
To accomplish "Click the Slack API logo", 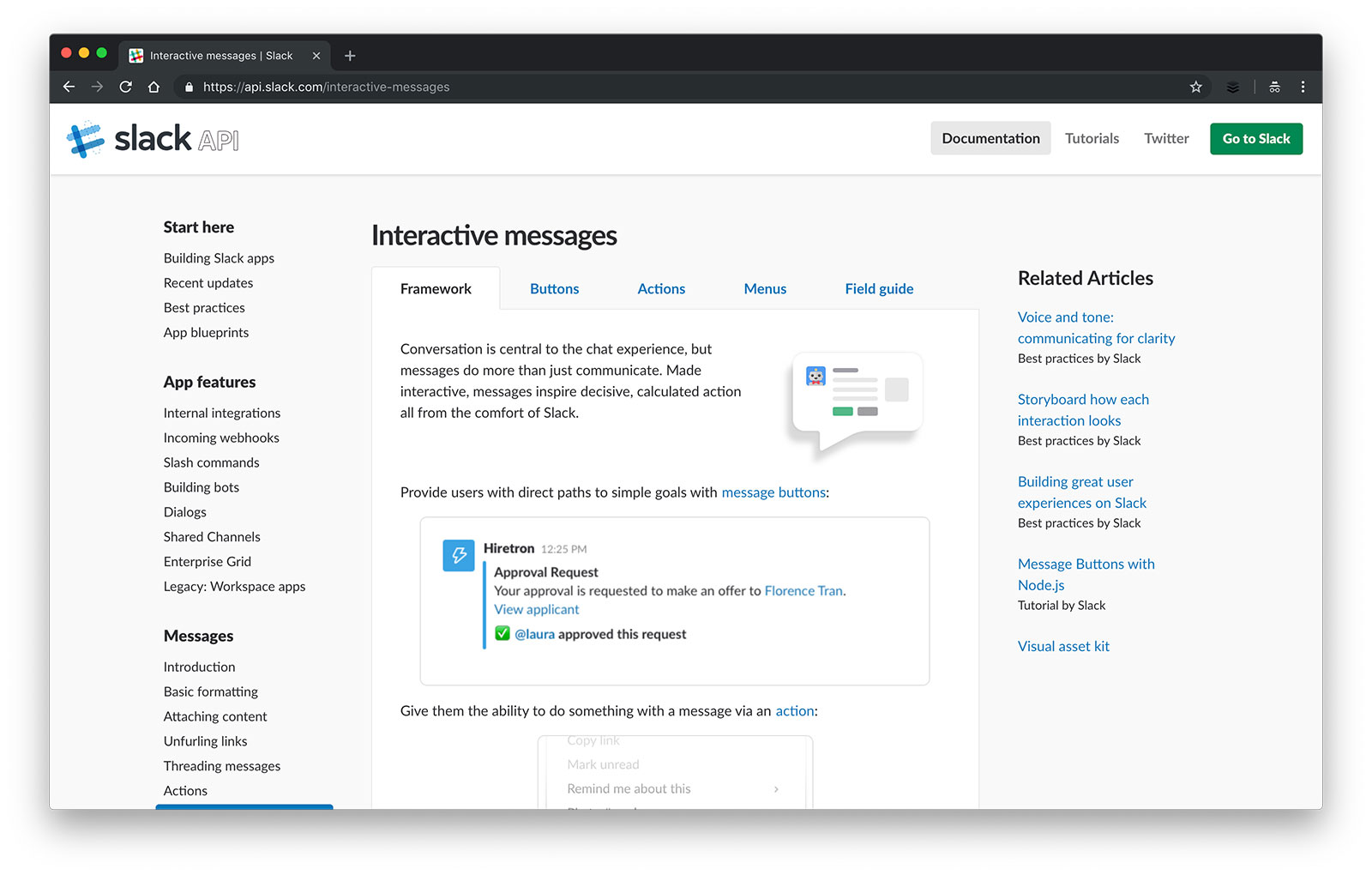I will point(153,139).
